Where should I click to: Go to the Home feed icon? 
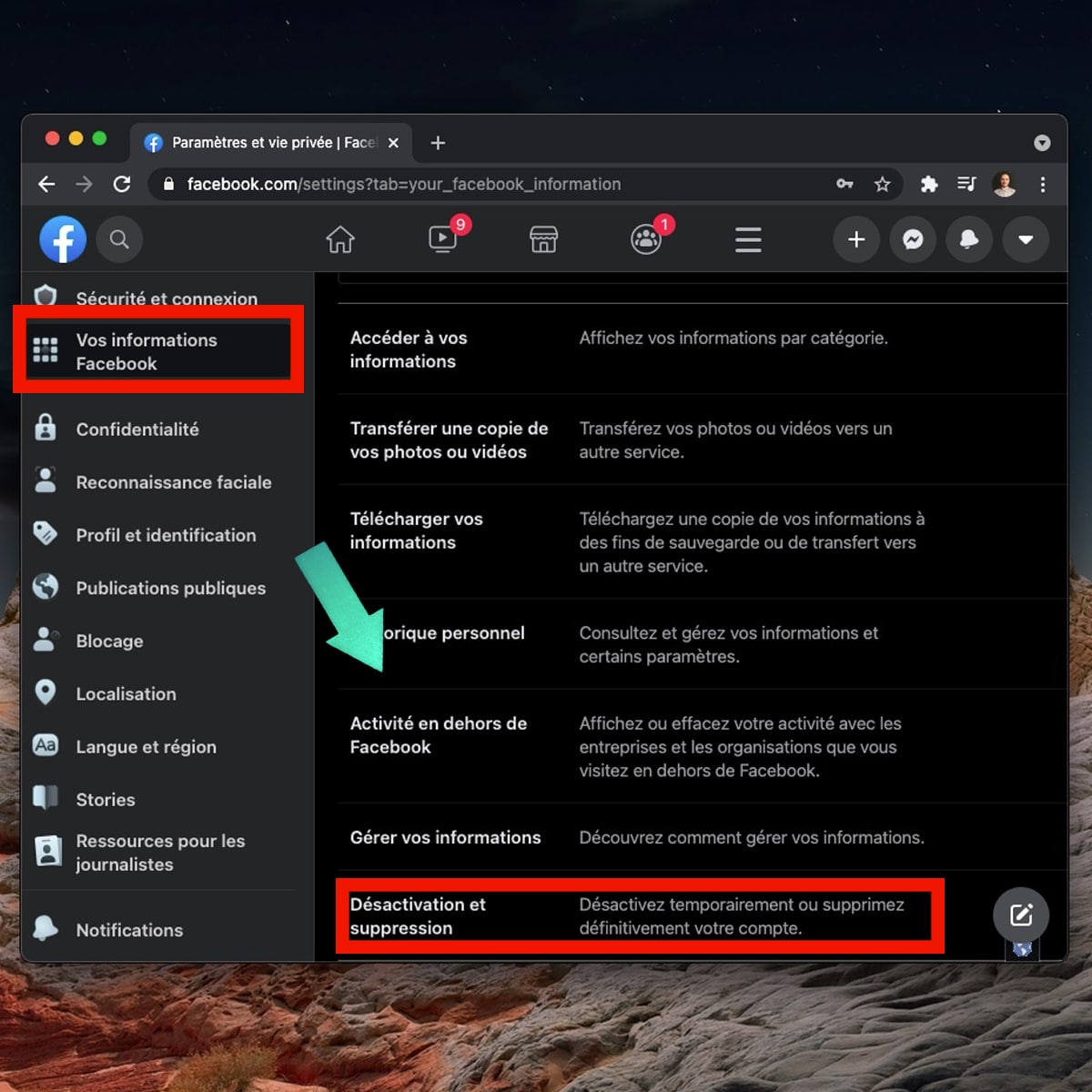(x=340, y=239)
